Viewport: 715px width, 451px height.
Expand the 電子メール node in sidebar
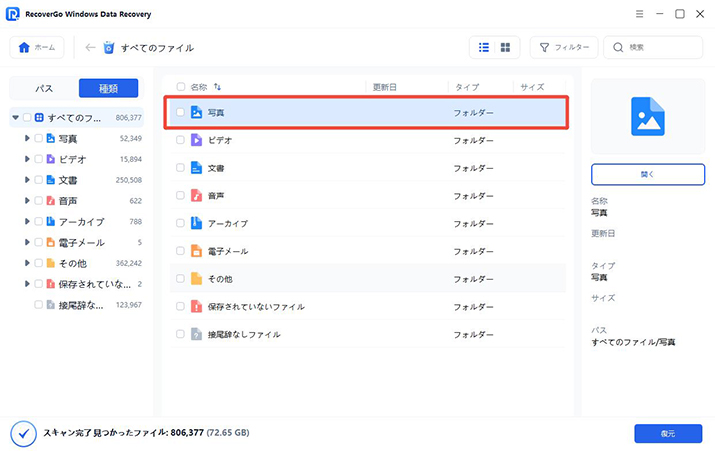(27, 242)
